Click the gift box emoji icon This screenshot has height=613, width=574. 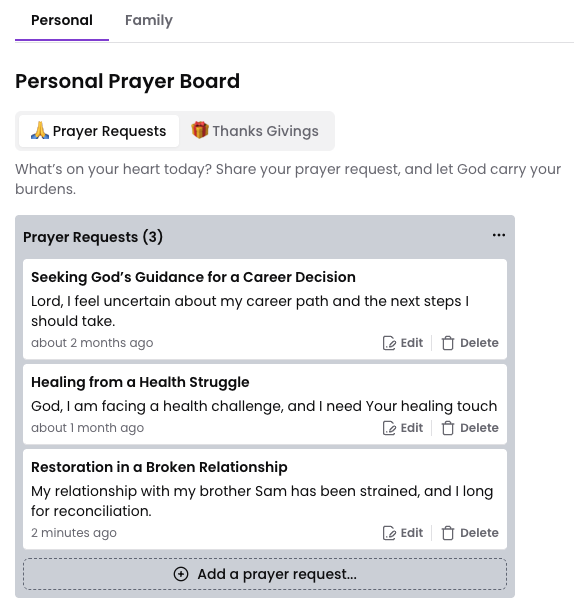pos(200,130)
